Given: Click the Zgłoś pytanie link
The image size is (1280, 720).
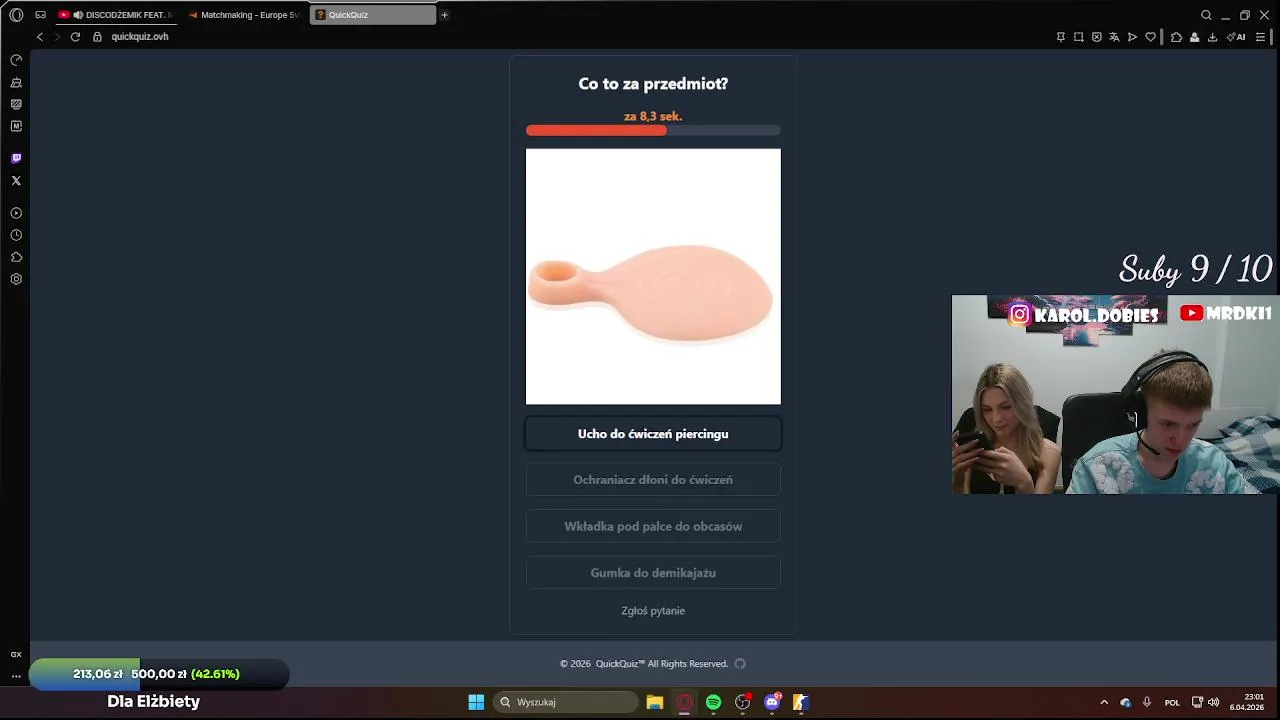Looking at the screenshot, I should 653,611.
